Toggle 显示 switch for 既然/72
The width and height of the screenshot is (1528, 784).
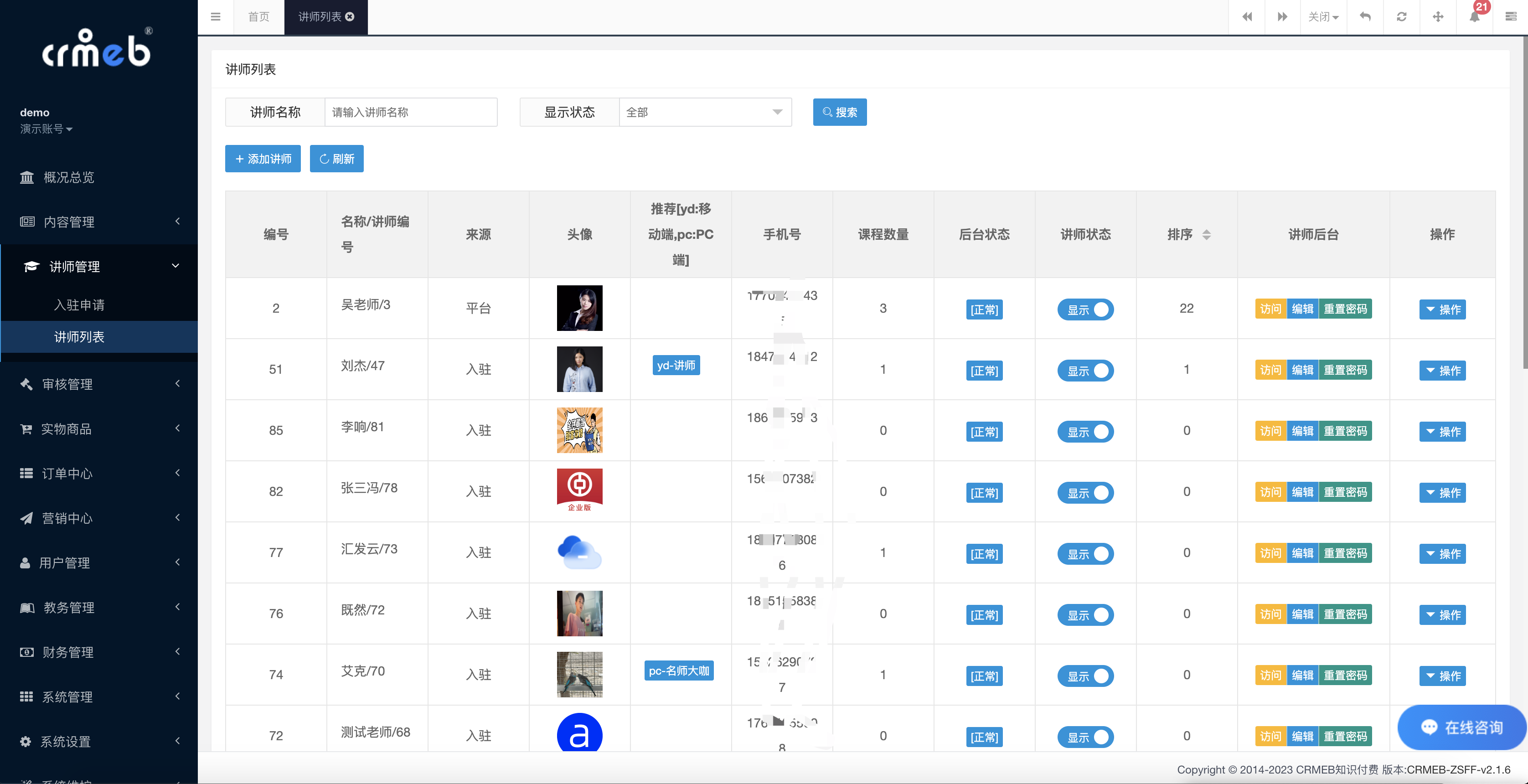pyautogui.click(x=1085, y=615)
